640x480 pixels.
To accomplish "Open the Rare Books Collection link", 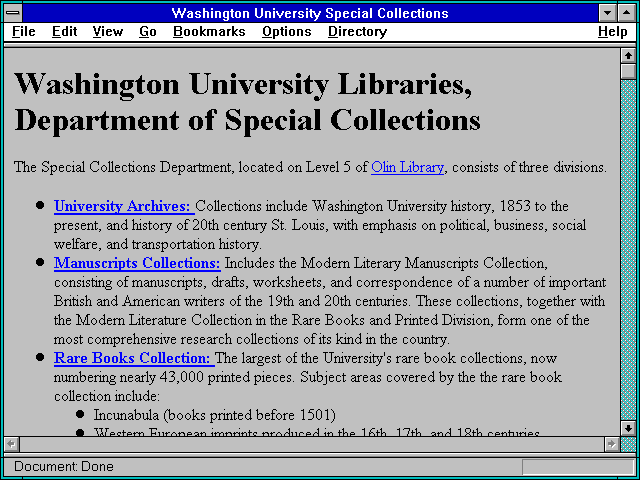I will click(134, 358).
